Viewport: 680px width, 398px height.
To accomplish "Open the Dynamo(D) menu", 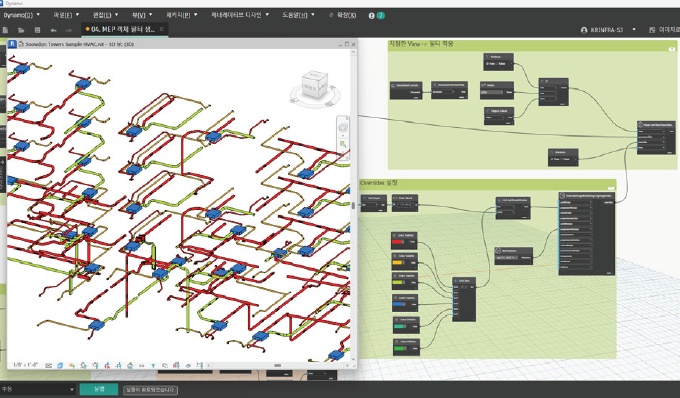I will (22, 15).
